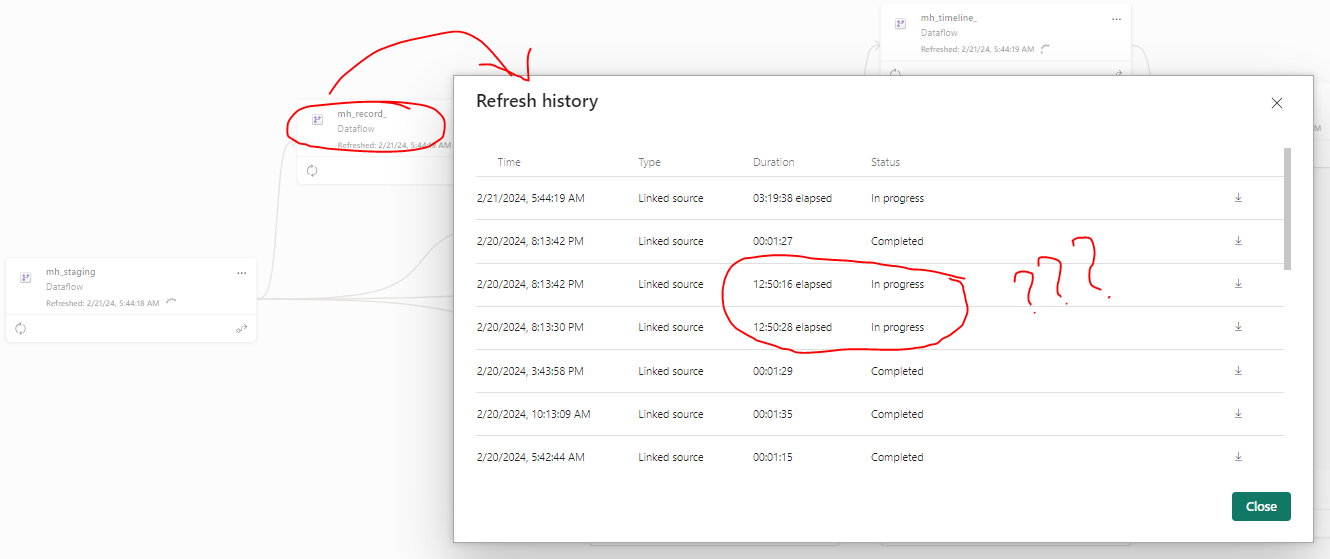Click duration 00:01:29
Screen dimensions: 1330x559
[772, 371]
